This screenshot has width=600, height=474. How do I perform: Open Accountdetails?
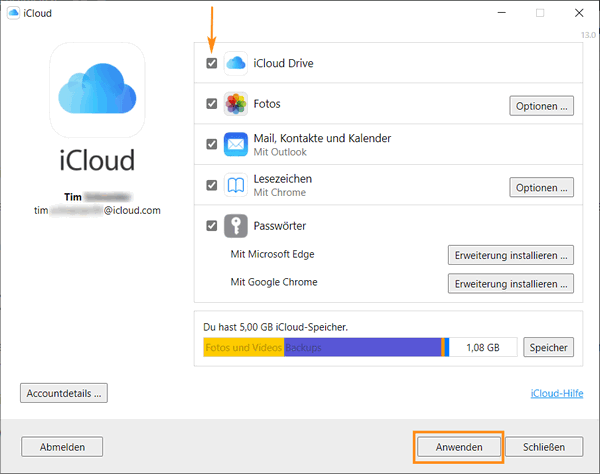[64, 393]
